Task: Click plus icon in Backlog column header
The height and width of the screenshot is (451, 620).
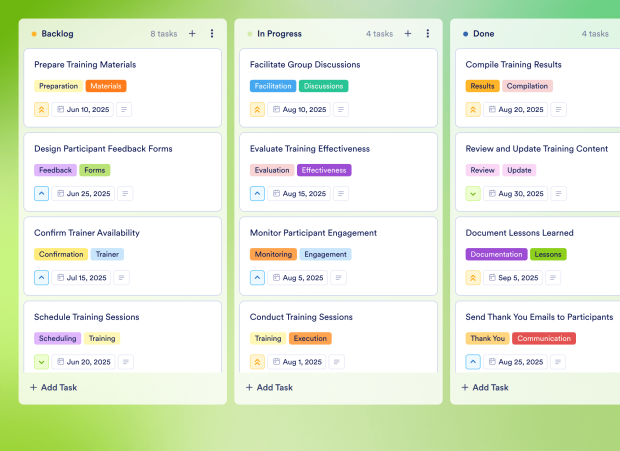Action: [x=192, y=33]
